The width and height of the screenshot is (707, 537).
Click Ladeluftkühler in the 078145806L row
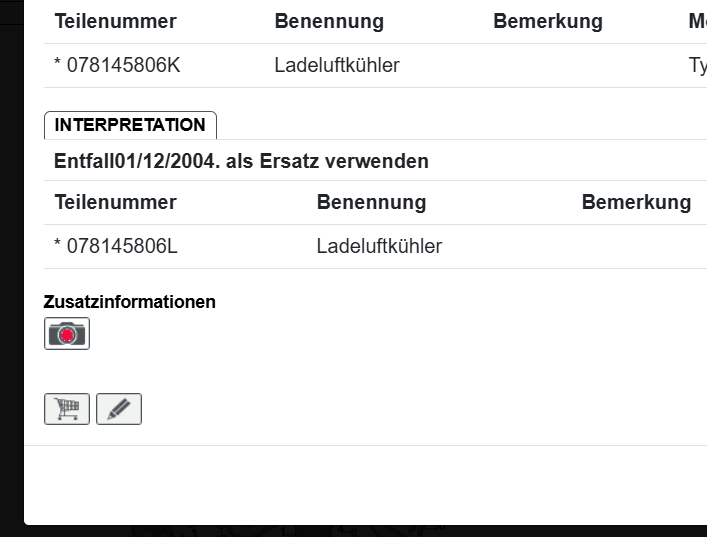(379, 246)
